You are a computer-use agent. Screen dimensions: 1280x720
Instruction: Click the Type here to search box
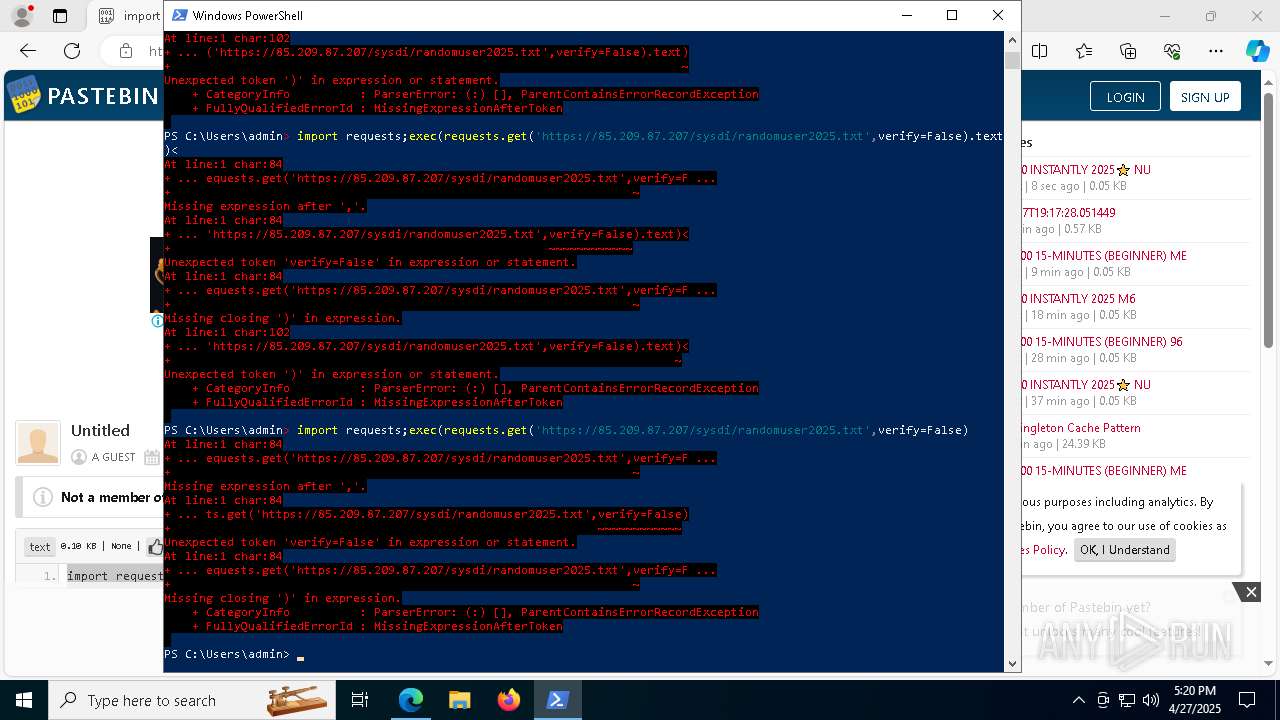click(190, 700)
